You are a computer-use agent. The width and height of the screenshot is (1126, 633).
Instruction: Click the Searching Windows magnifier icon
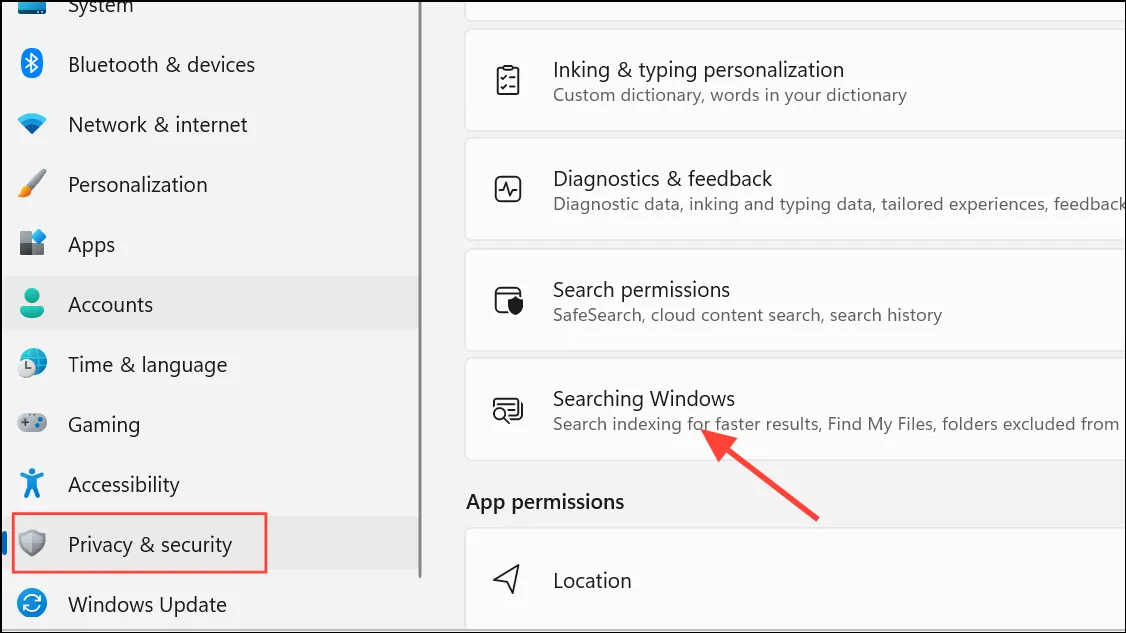(x=508, y=410)
